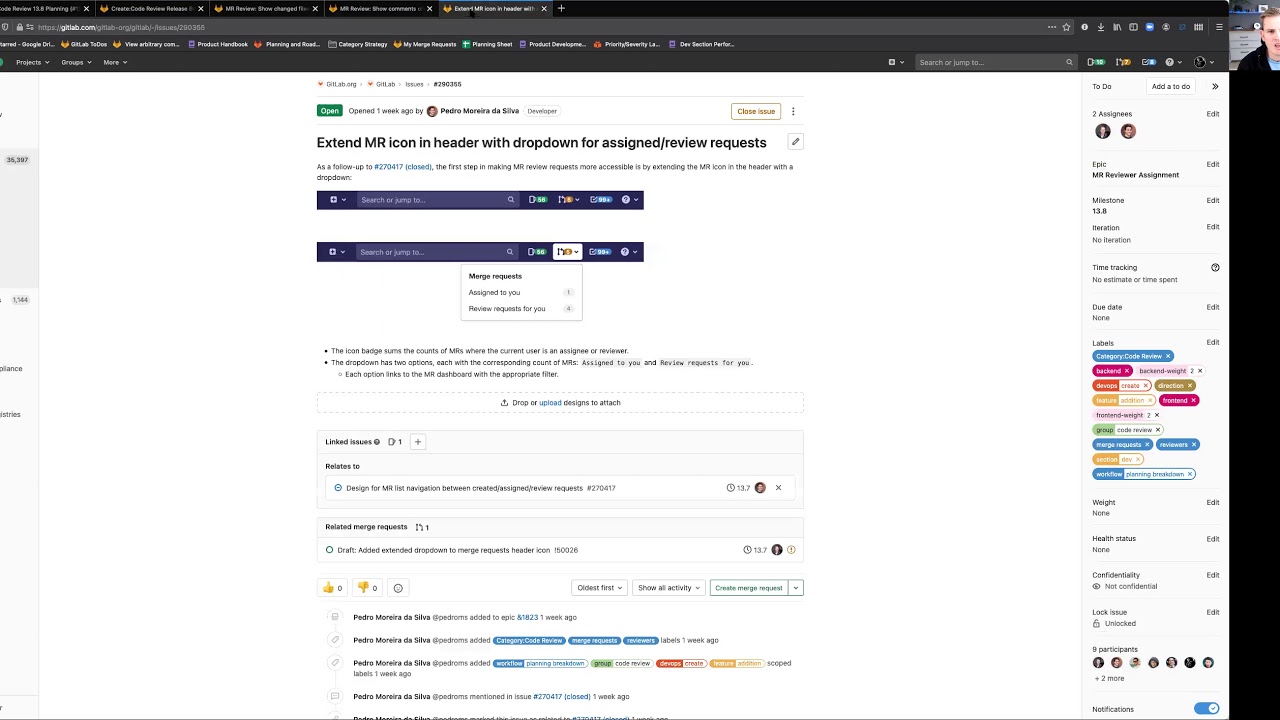Edit the Assignees in the sidebar
Screen dimensions: 1280x720
1213,114
